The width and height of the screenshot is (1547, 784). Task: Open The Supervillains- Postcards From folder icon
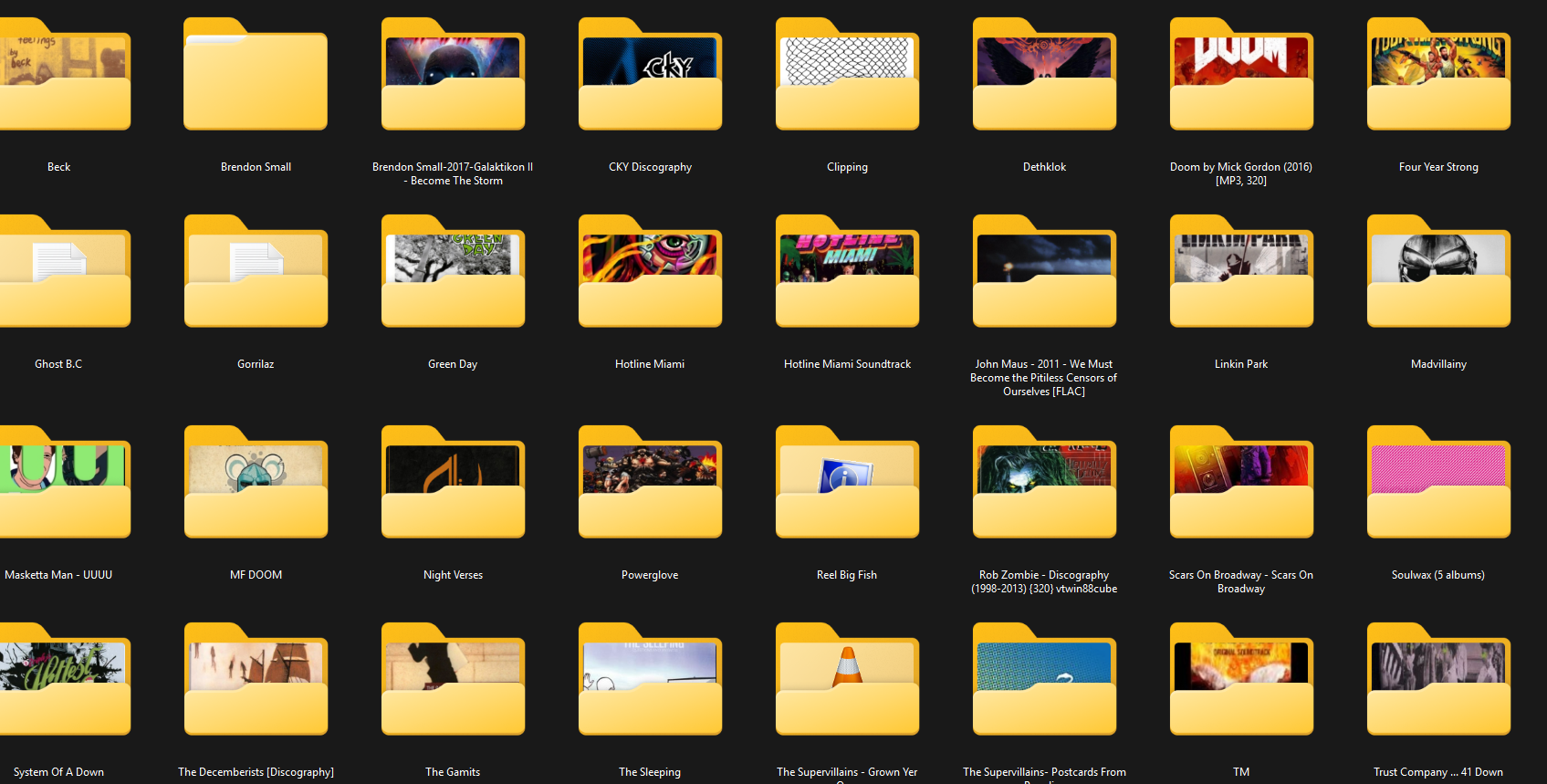pyautogui.click(x=1044, y=679)
